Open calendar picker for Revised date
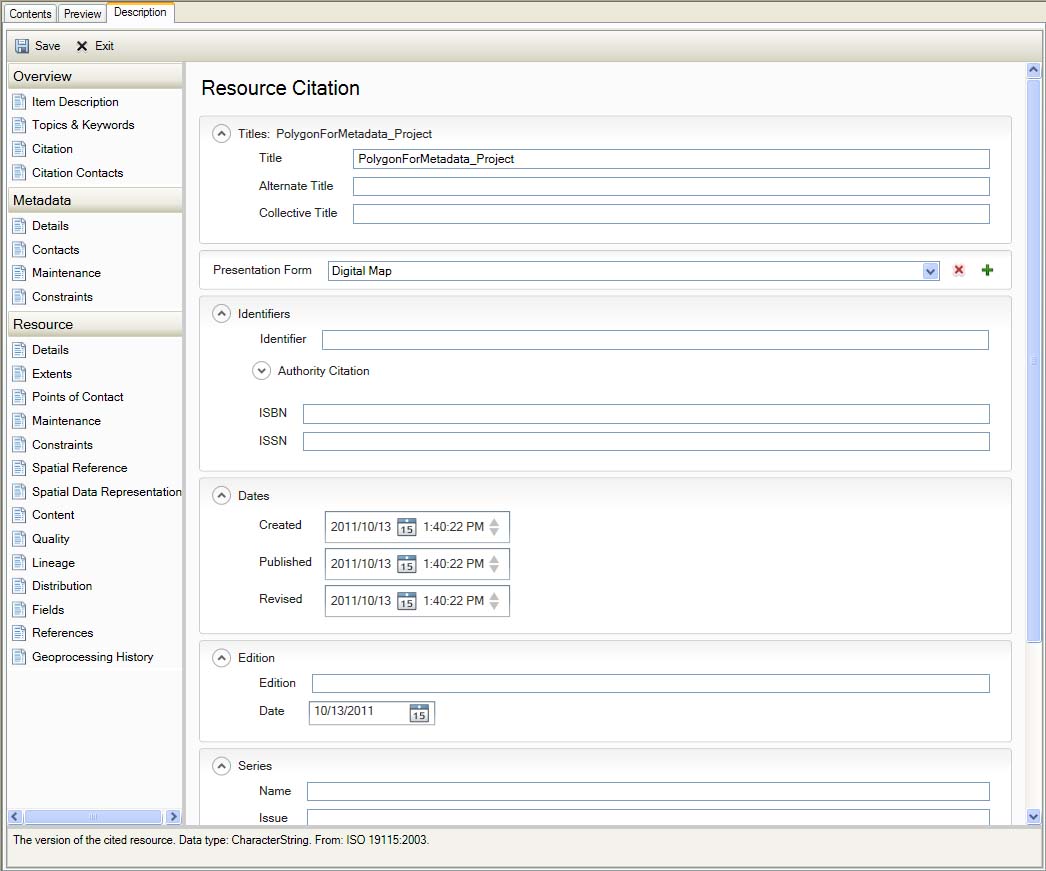This screenshot has height=871, width=1046. click(406, 601)
